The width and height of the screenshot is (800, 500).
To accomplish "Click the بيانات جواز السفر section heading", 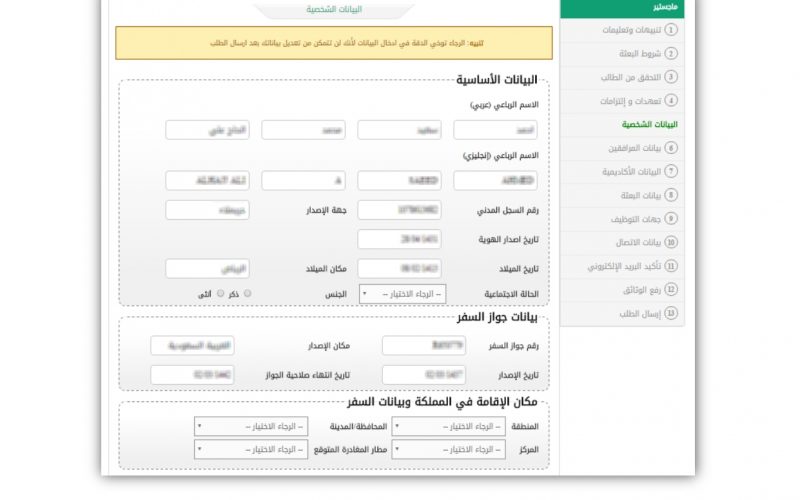I will point(497,317).
